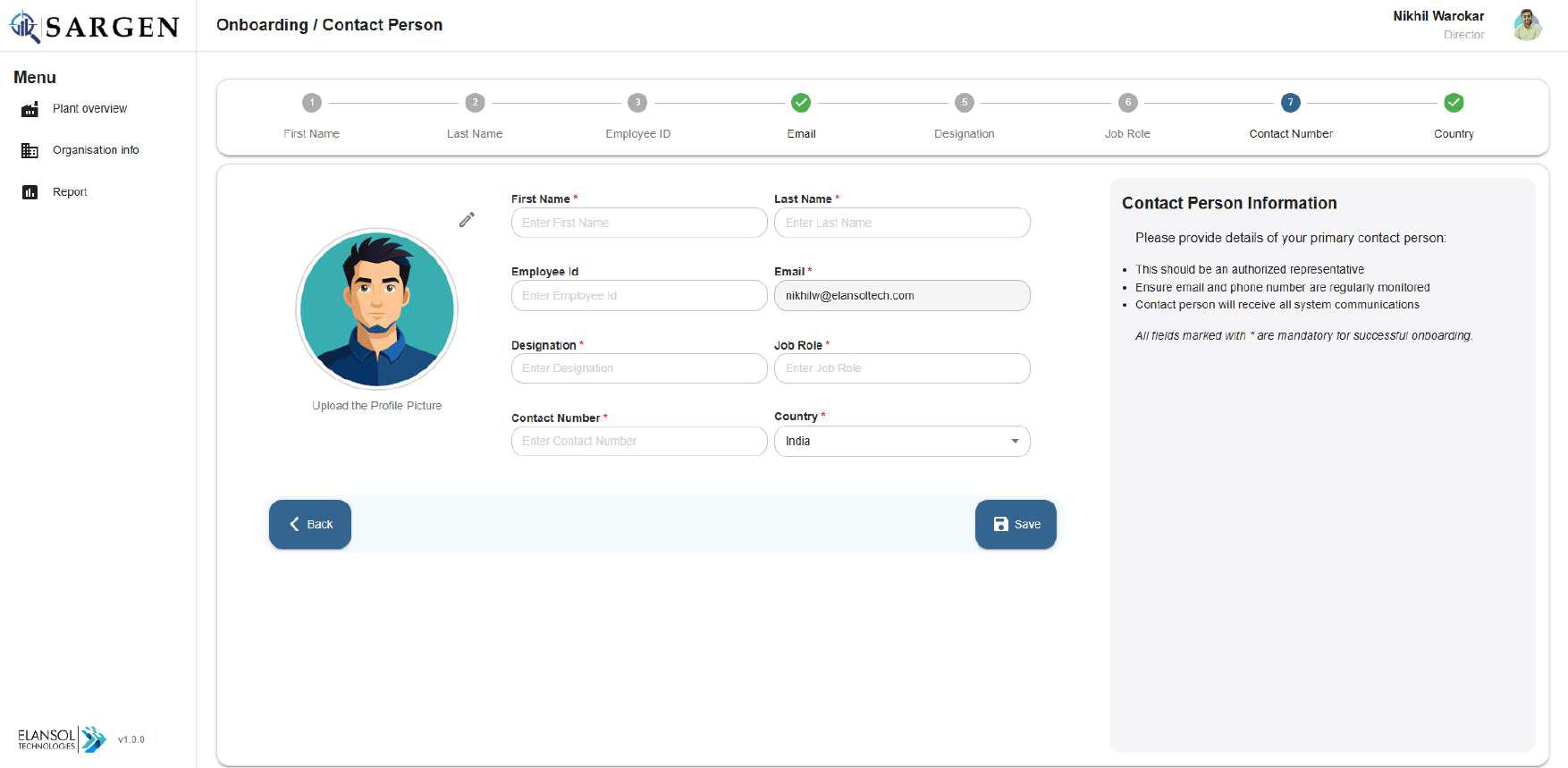
Task: Select step 7 Contact Number in stepper
Action: (1290, 103)
